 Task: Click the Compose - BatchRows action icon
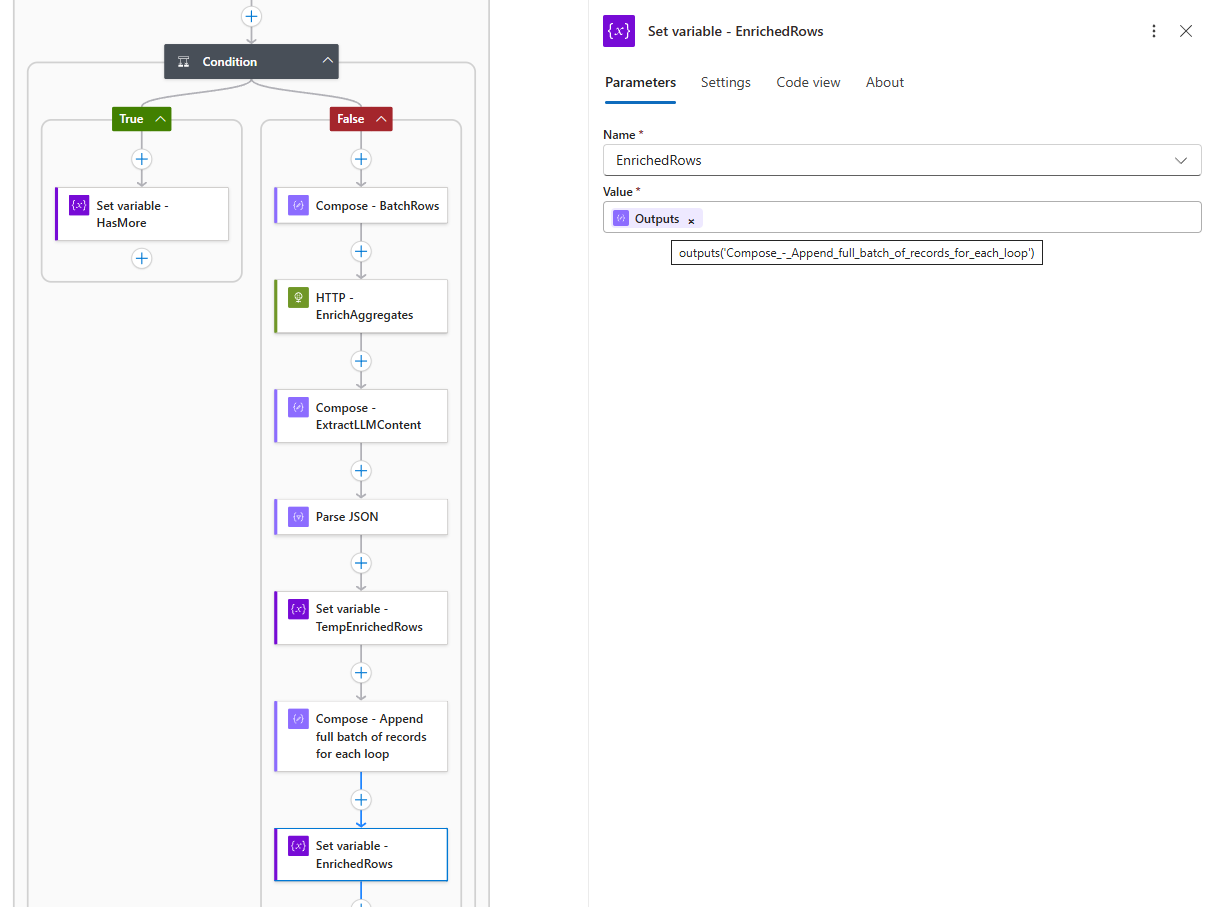coord(297,205)
